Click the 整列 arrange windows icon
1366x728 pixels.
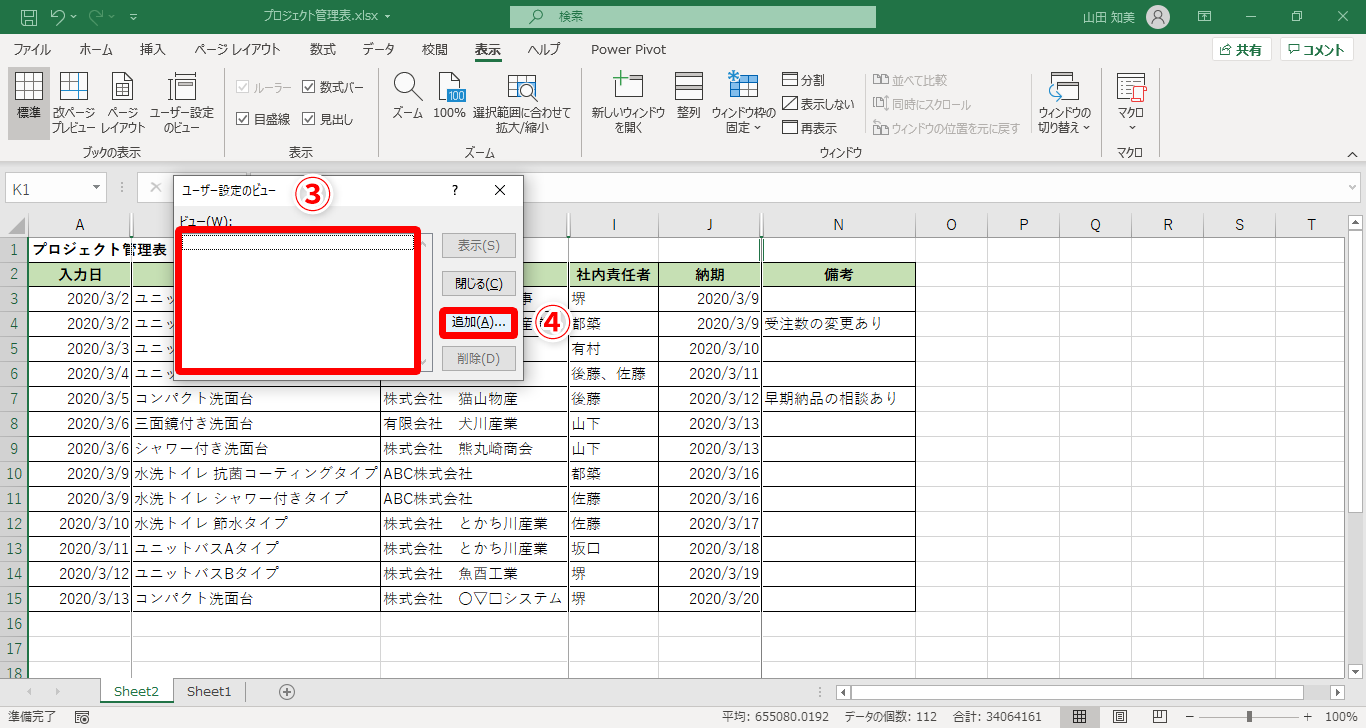(x=689, y=97)
